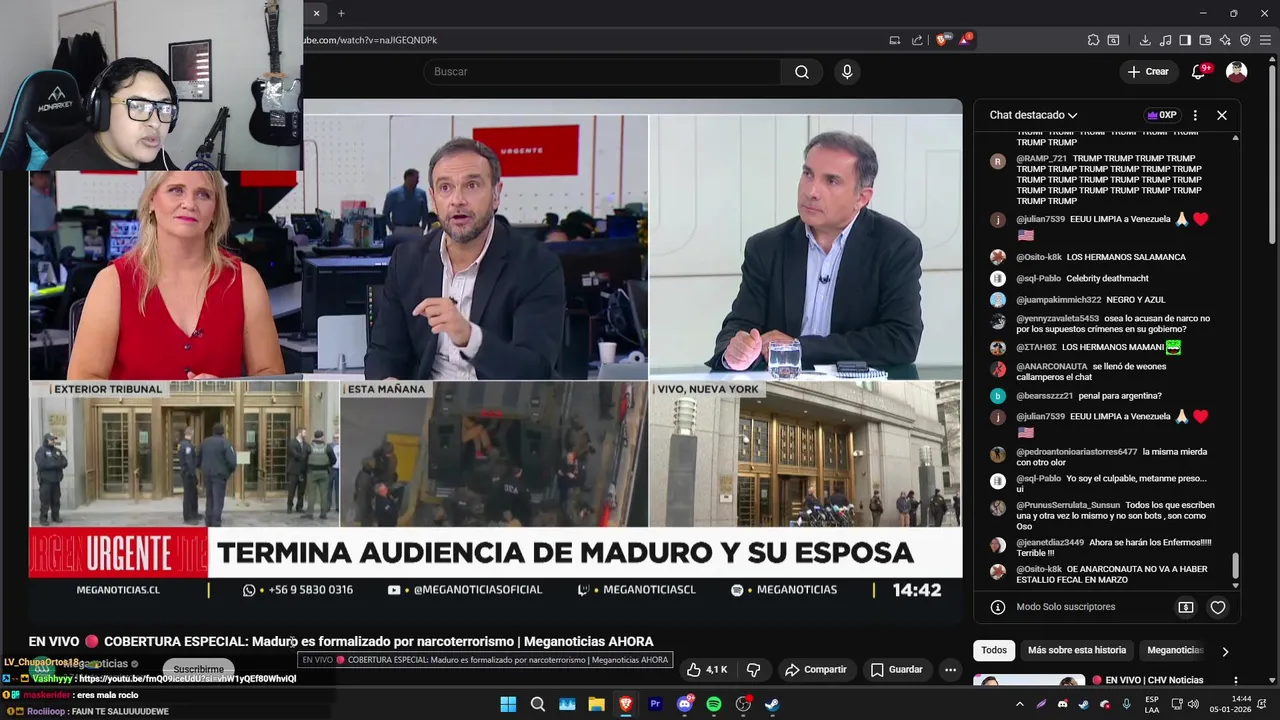Screen dimensions: 1280x720
Task: Click the Suscribirme button
Action: [198, 669]
